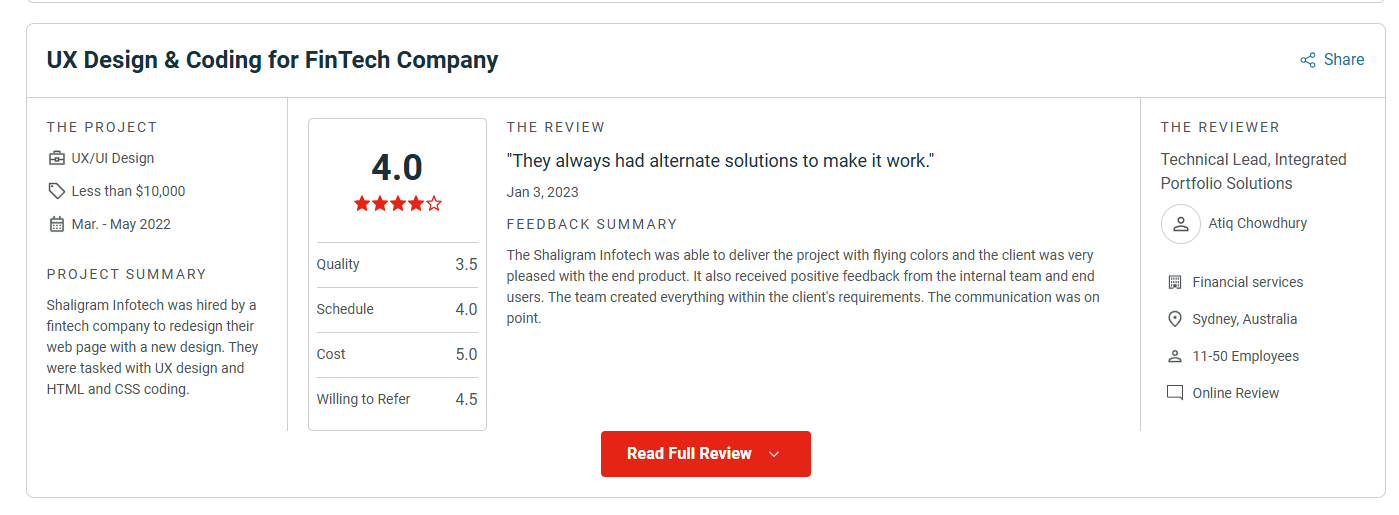This screenshot has width=1399, height=515.
Task: Click the Online Review speech bubble icon
Action: [1175, 393]
